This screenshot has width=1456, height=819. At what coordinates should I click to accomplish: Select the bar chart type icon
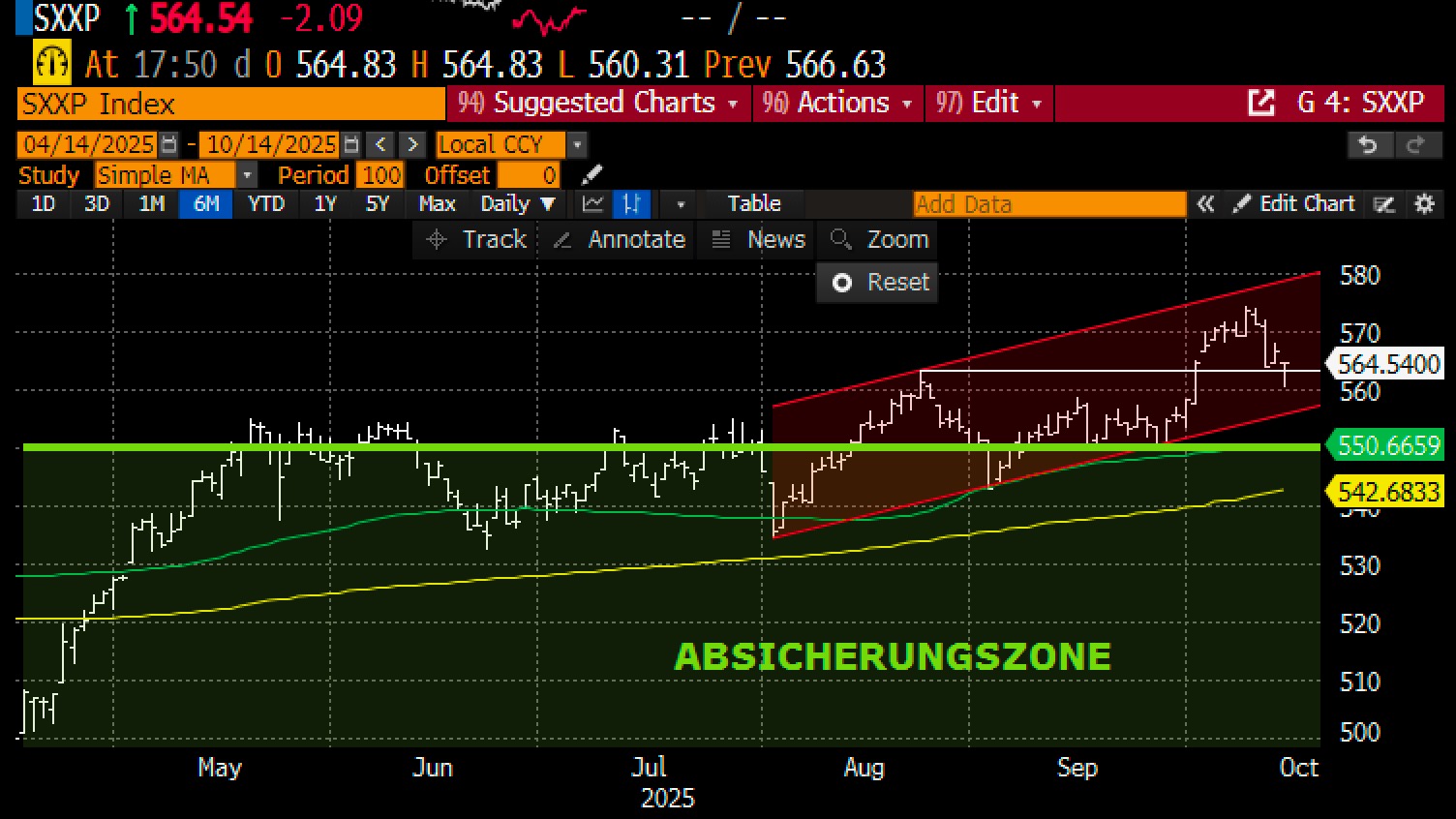(631, 204)
